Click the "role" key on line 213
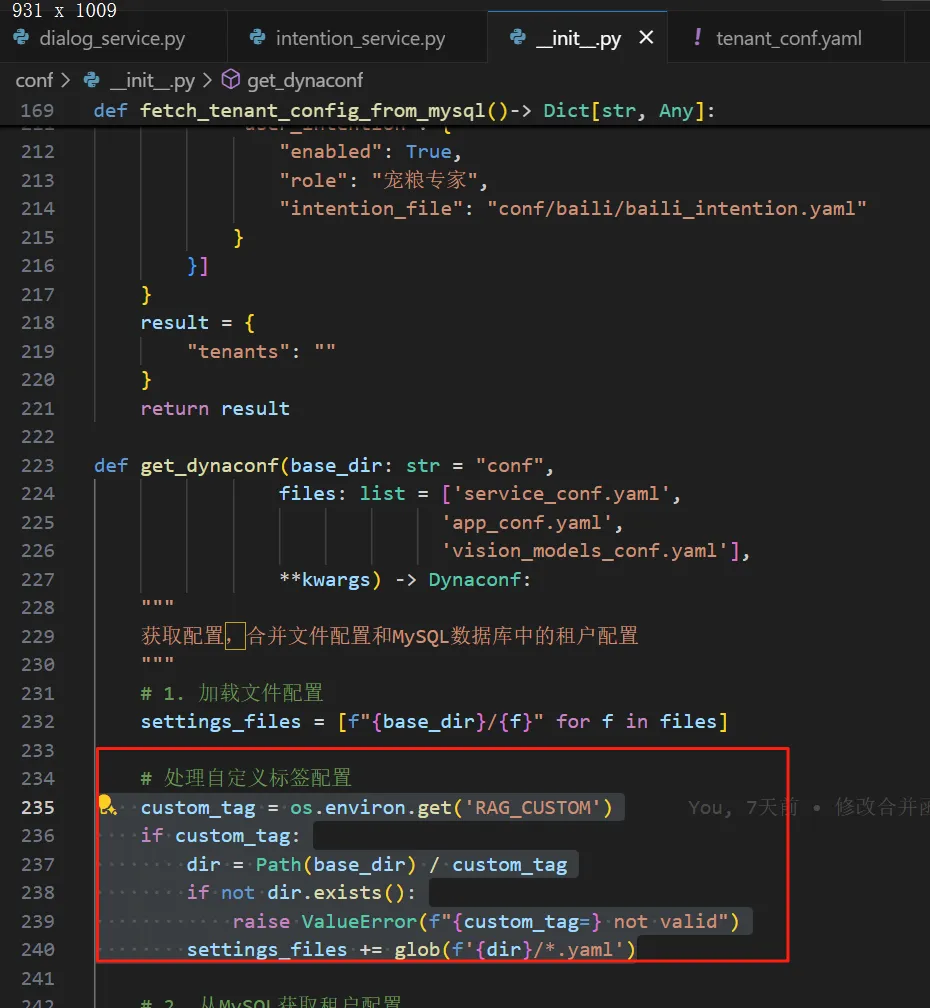This screenshot has height=1008, width=930. point(312,181)
